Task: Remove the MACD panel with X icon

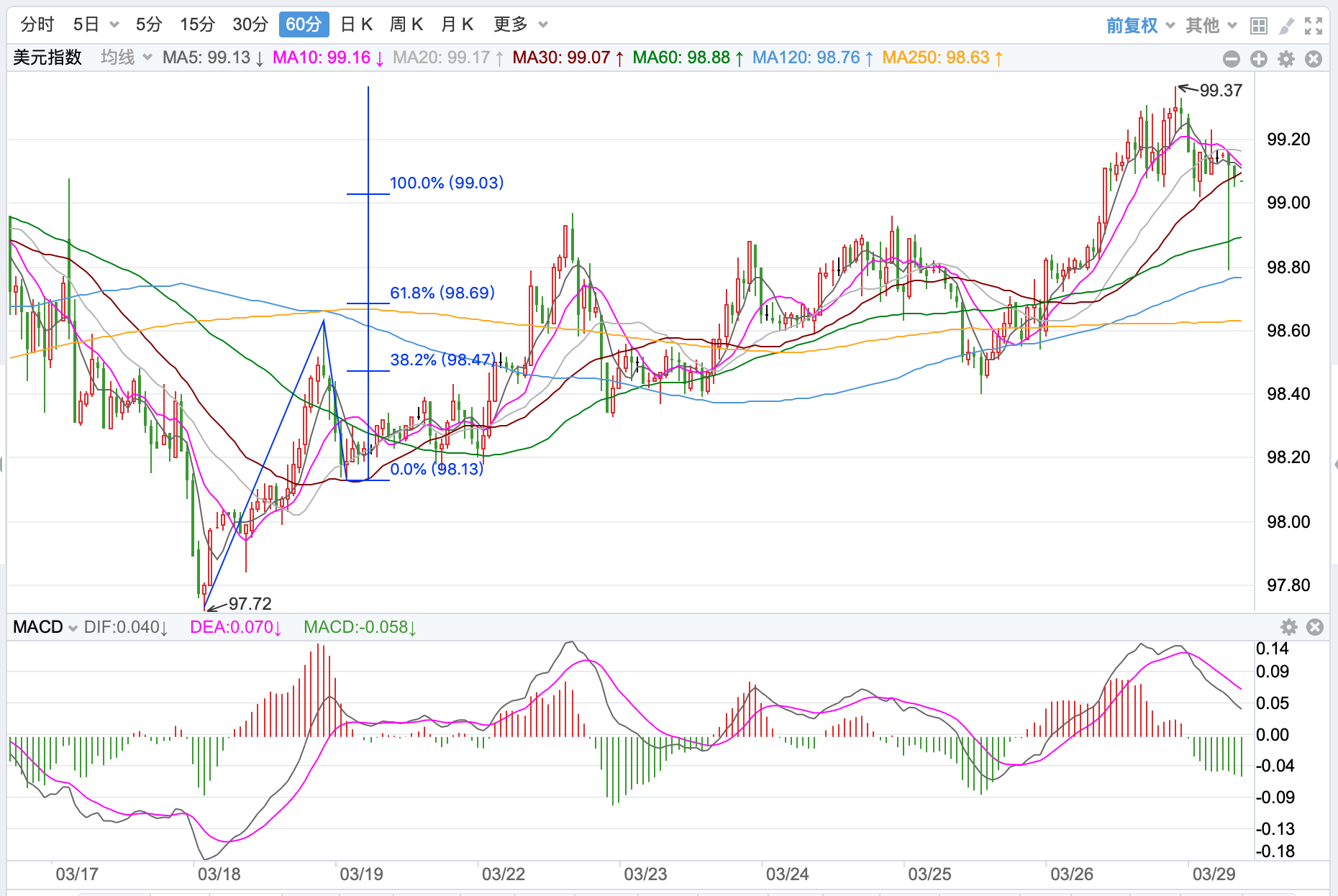Action: 1314,627
